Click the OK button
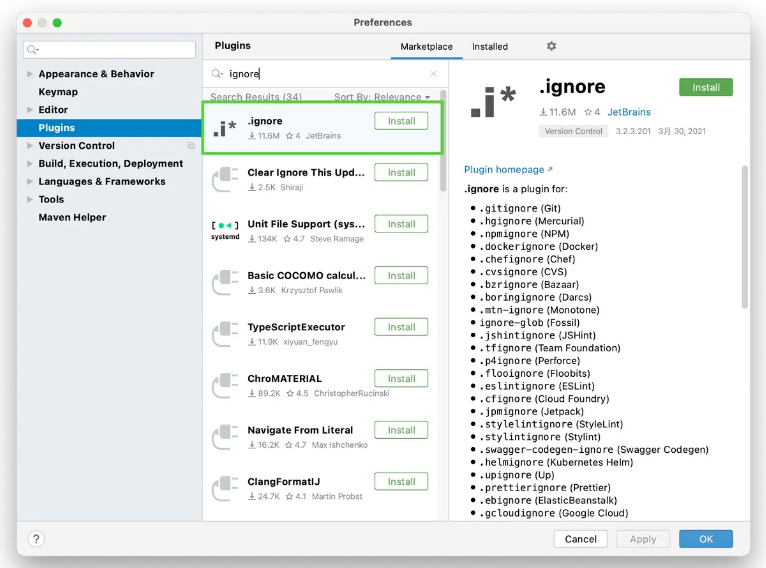The height and width of the screenshot is (568, 766). (x=705, y=539)
